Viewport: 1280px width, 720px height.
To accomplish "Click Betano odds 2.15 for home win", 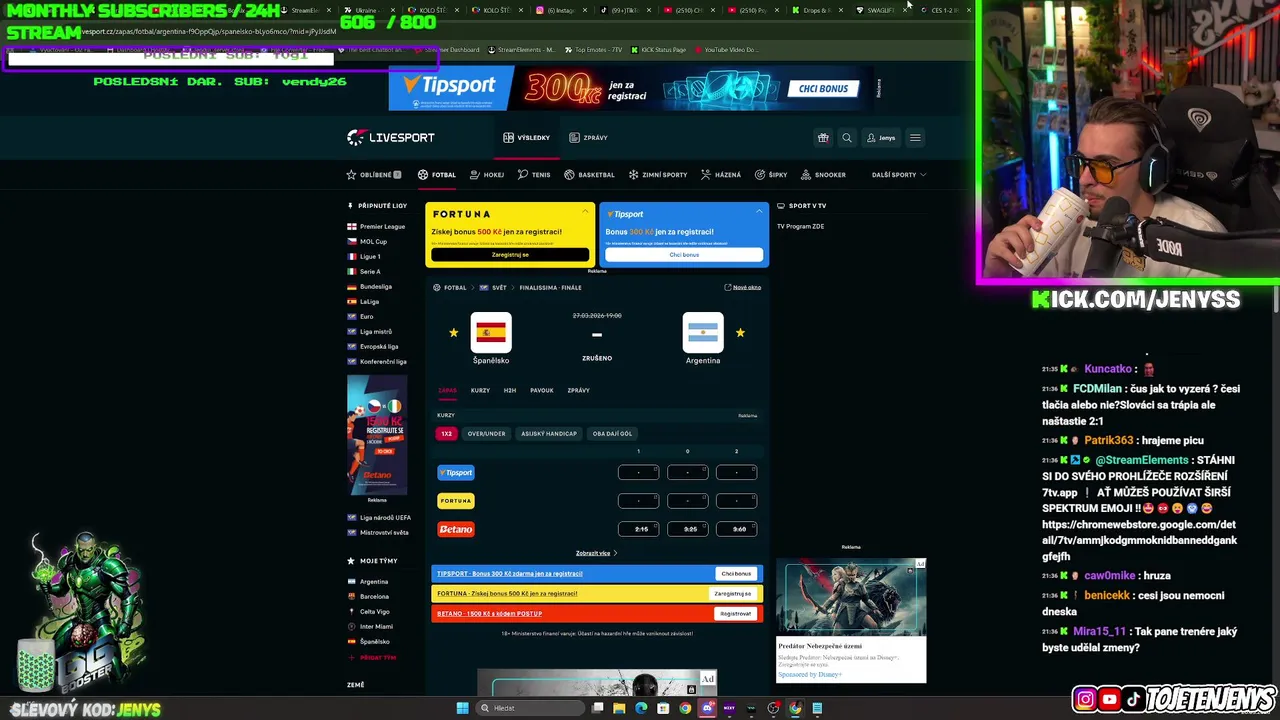I will pyautogui.click(x=639, y=529).
